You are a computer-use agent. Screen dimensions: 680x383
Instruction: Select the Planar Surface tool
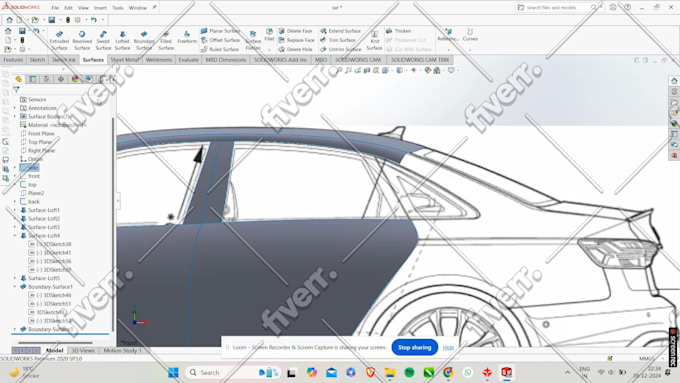coord(220,31)
